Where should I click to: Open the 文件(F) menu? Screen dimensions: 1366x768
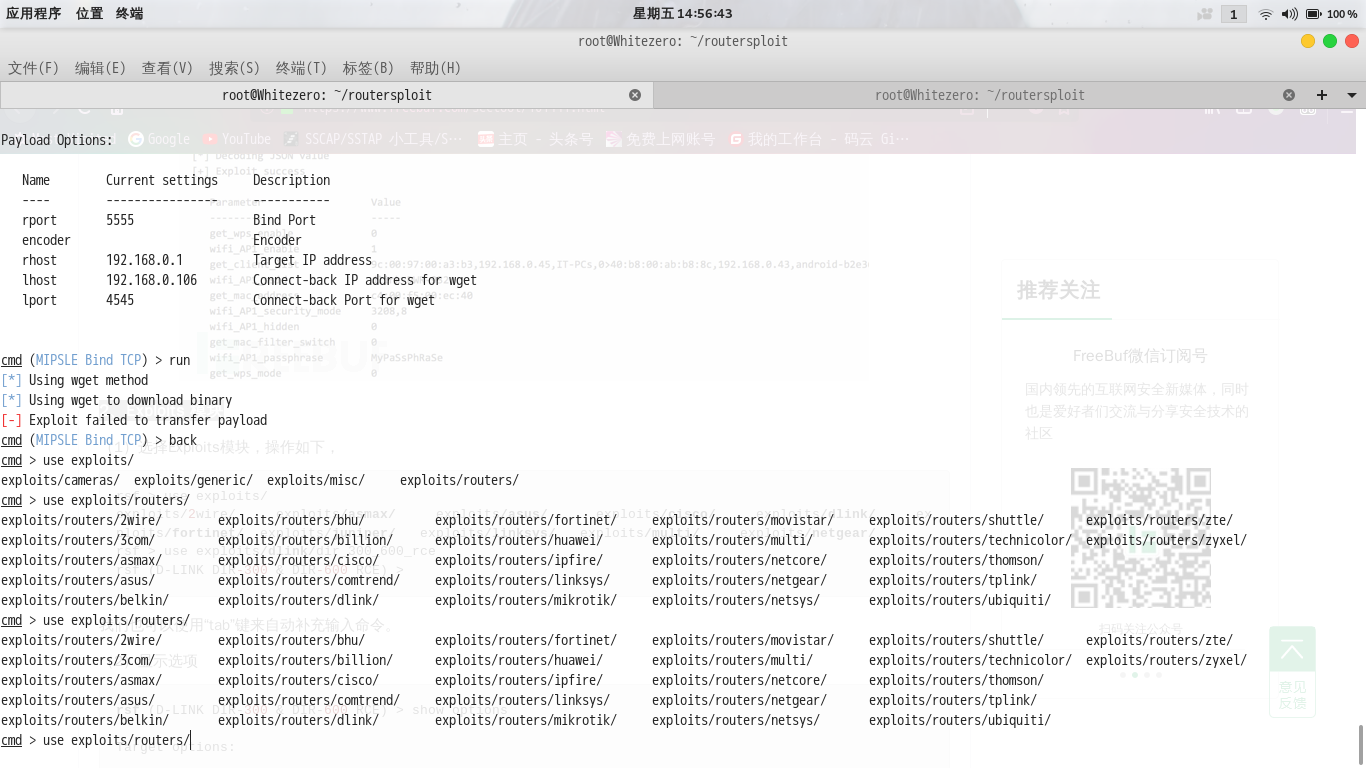click(x=34, y=68)
